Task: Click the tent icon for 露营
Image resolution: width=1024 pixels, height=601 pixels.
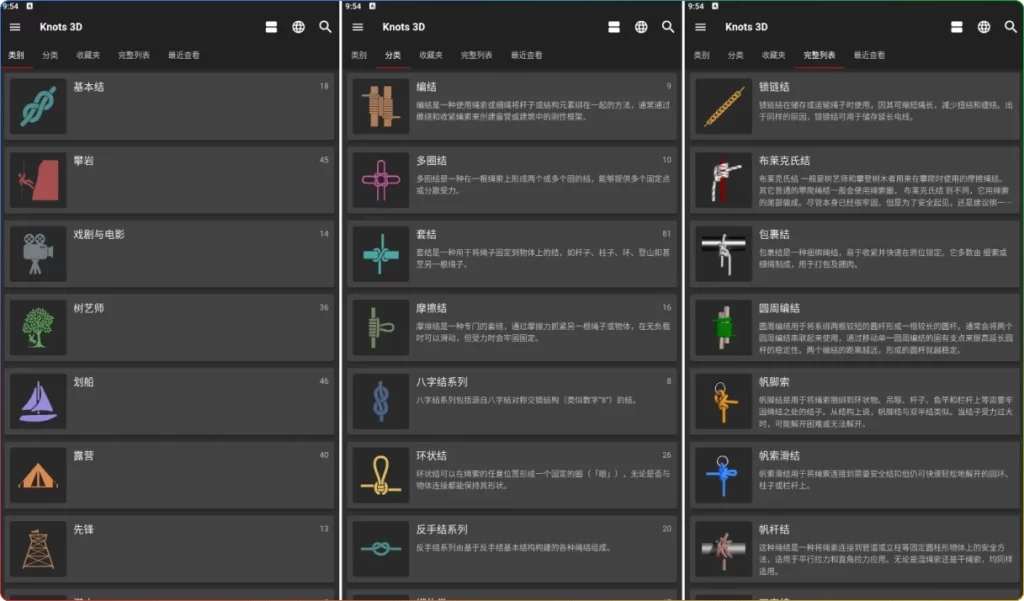Action: pyautogui.click(x=37, y=473)
